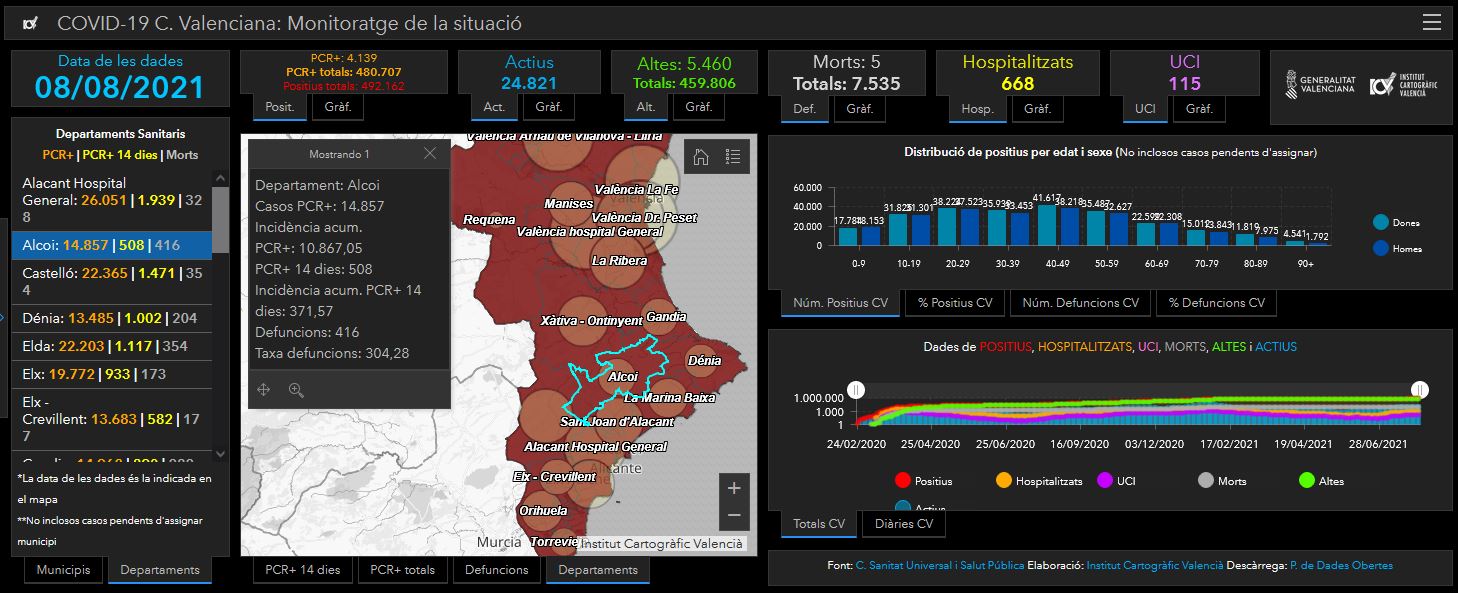The width and height of the screenshot is (1458, 593).
Task: Open the hamburger menu in header
Action: coord(1431,23)
